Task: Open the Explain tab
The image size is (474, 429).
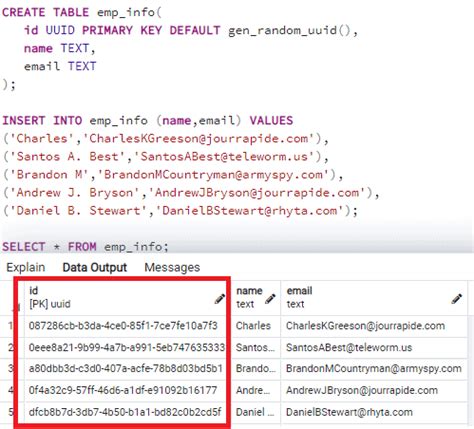Action: click(x=26, y=267)
